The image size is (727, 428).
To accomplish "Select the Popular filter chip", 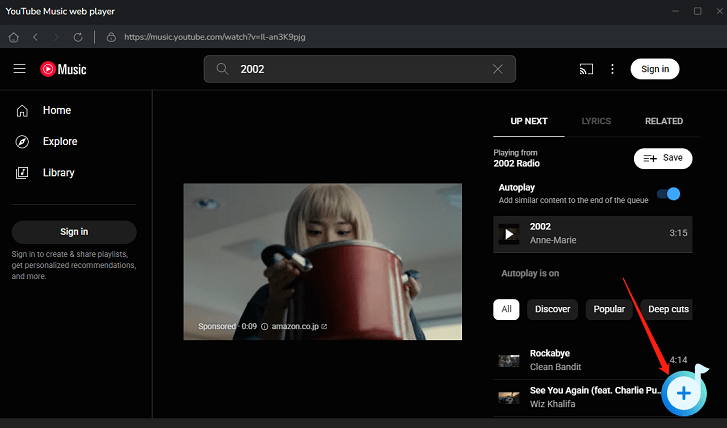I will [609, 309].
